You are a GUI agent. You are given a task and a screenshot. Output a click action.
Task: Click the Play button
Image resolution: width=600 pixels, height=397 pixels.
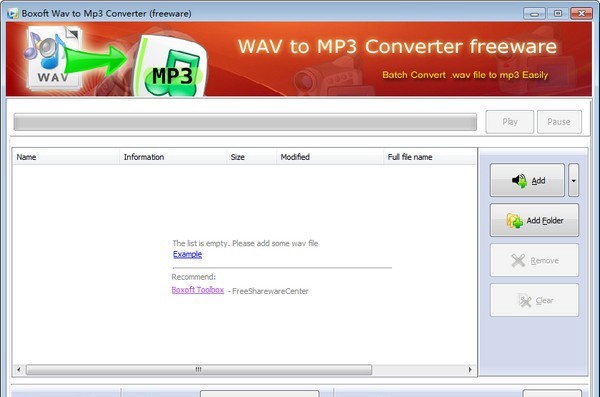[509, 122]
